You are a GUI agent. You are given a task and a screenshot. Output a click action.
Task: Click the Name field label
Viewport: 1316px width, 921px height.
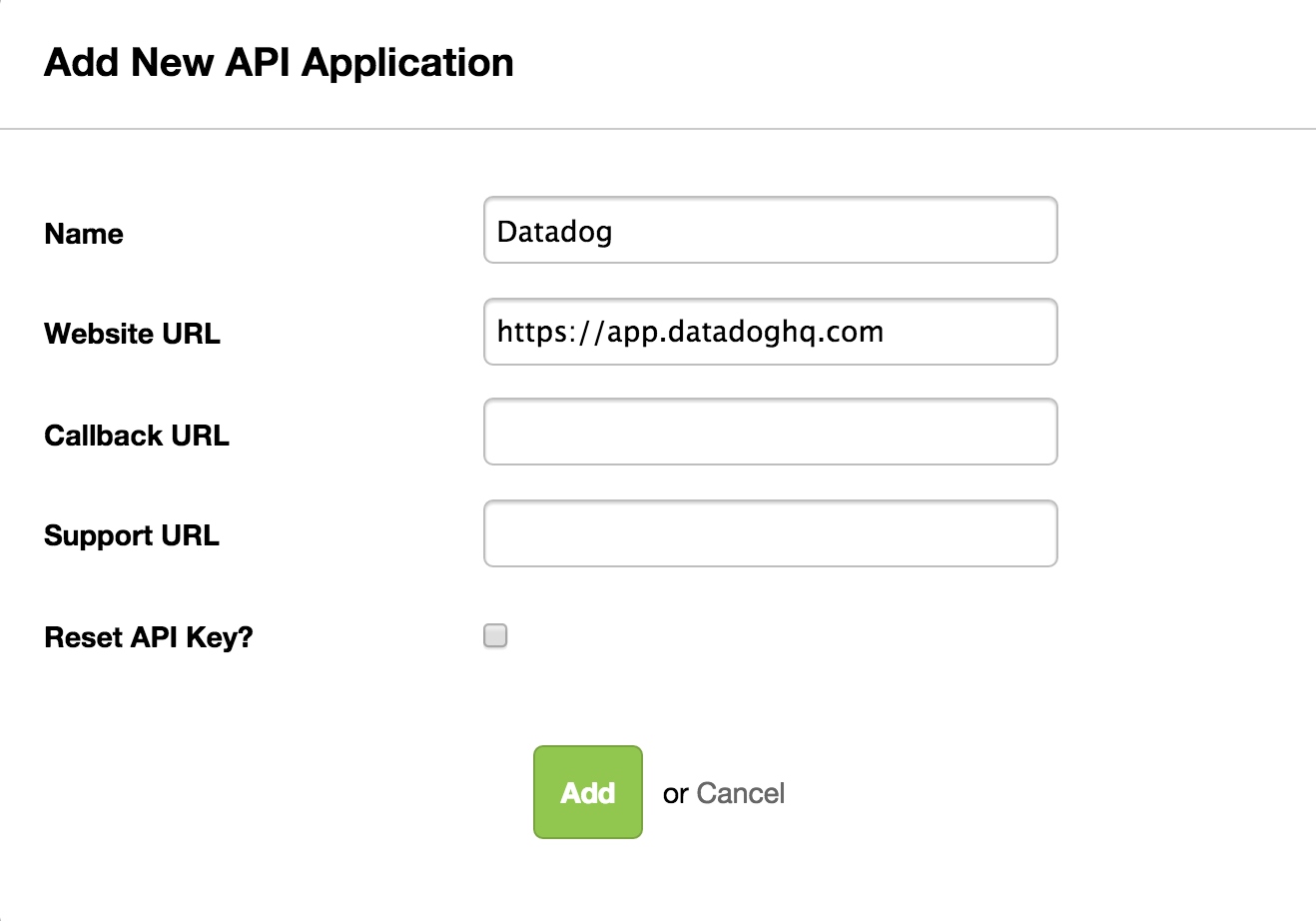[84, 234]
